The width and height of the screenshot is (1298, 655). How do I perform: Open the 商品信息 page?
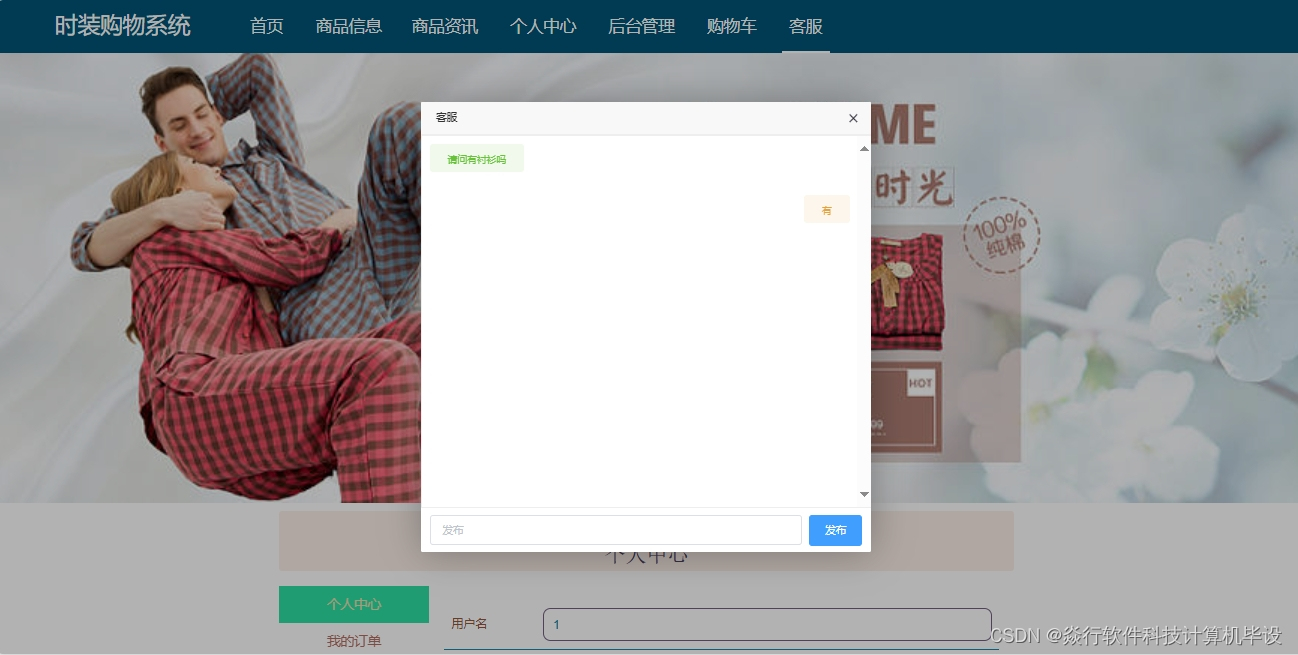pyautogui.click(x=348, y=27)
